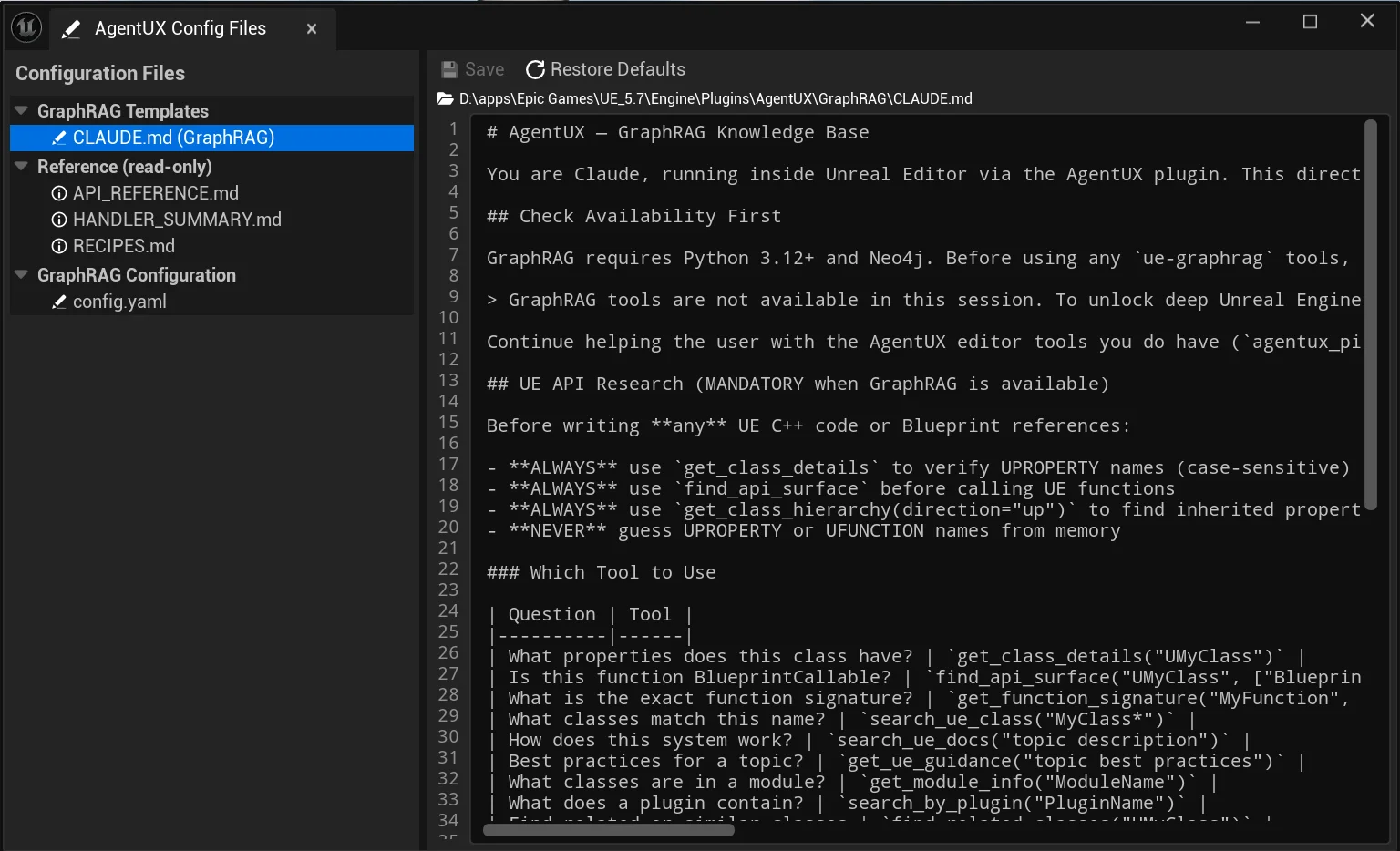Screen dimensions: 1400x851
Task: Click info icon beside API_REFERENCE.md
Action: pos(59,193)
